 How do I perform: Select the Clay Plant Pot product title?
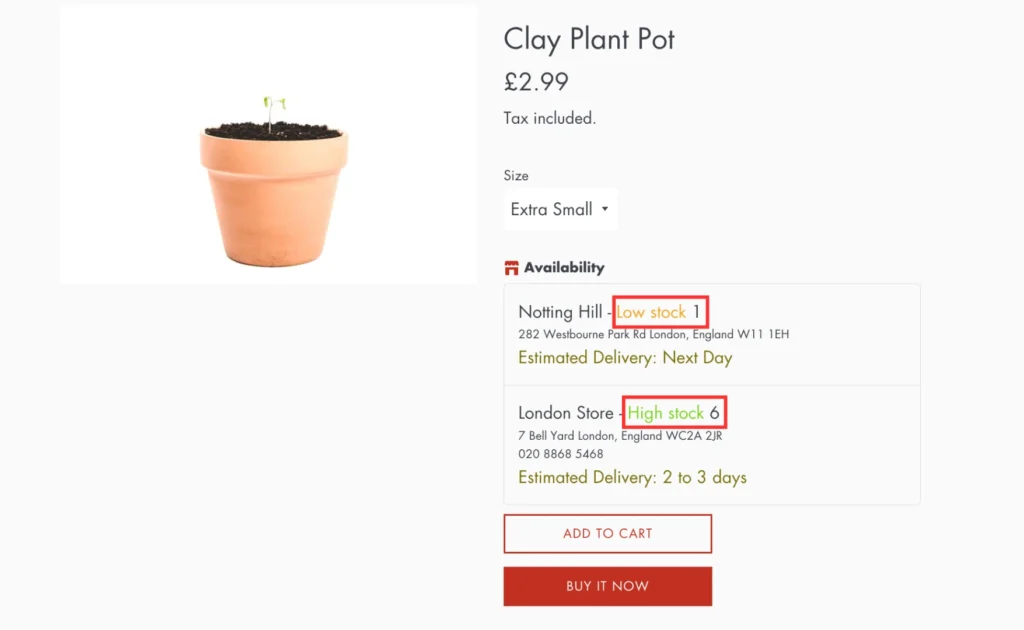tap(589, 39)
